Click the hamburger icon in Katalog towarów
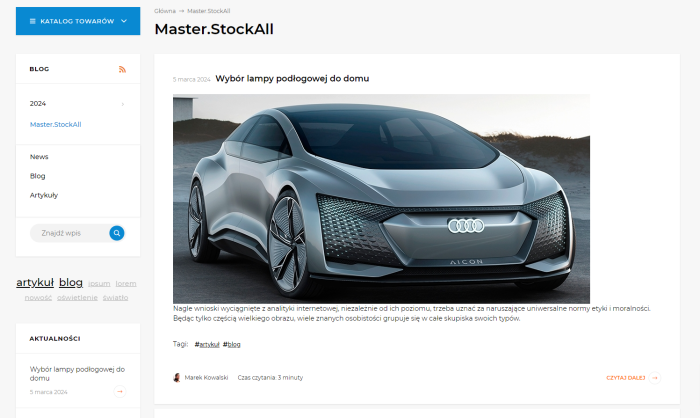 click(x=33, y=21)
